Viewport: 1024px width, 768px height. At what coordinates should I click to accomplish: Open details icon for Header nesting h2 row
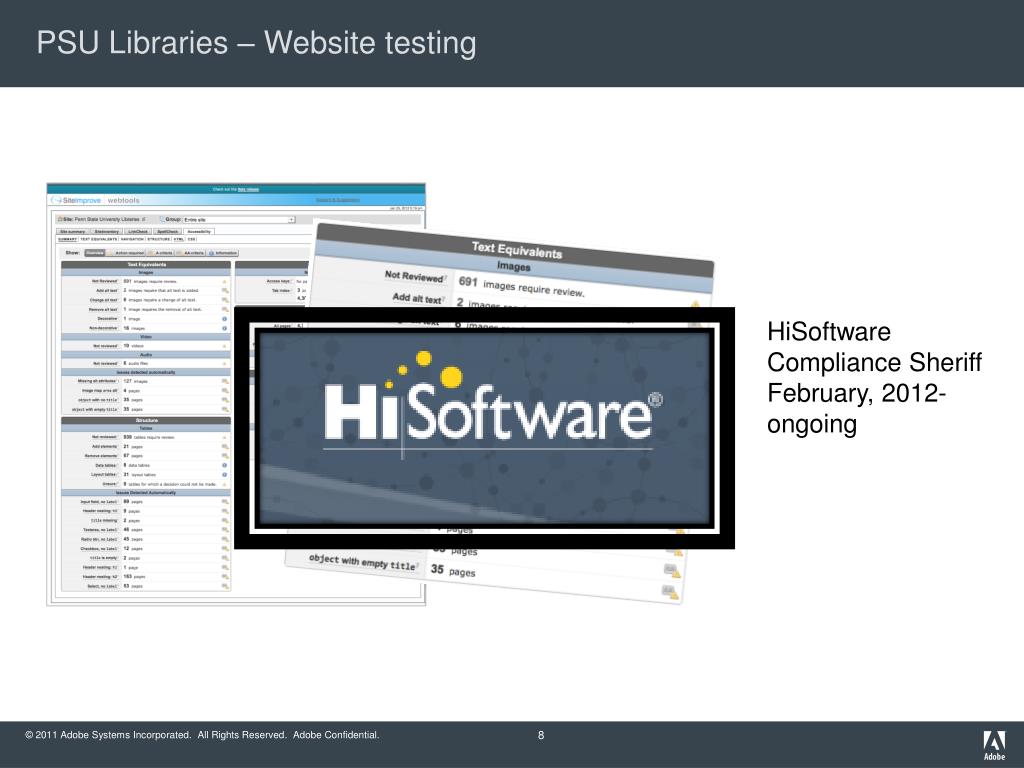click(225, 577)
